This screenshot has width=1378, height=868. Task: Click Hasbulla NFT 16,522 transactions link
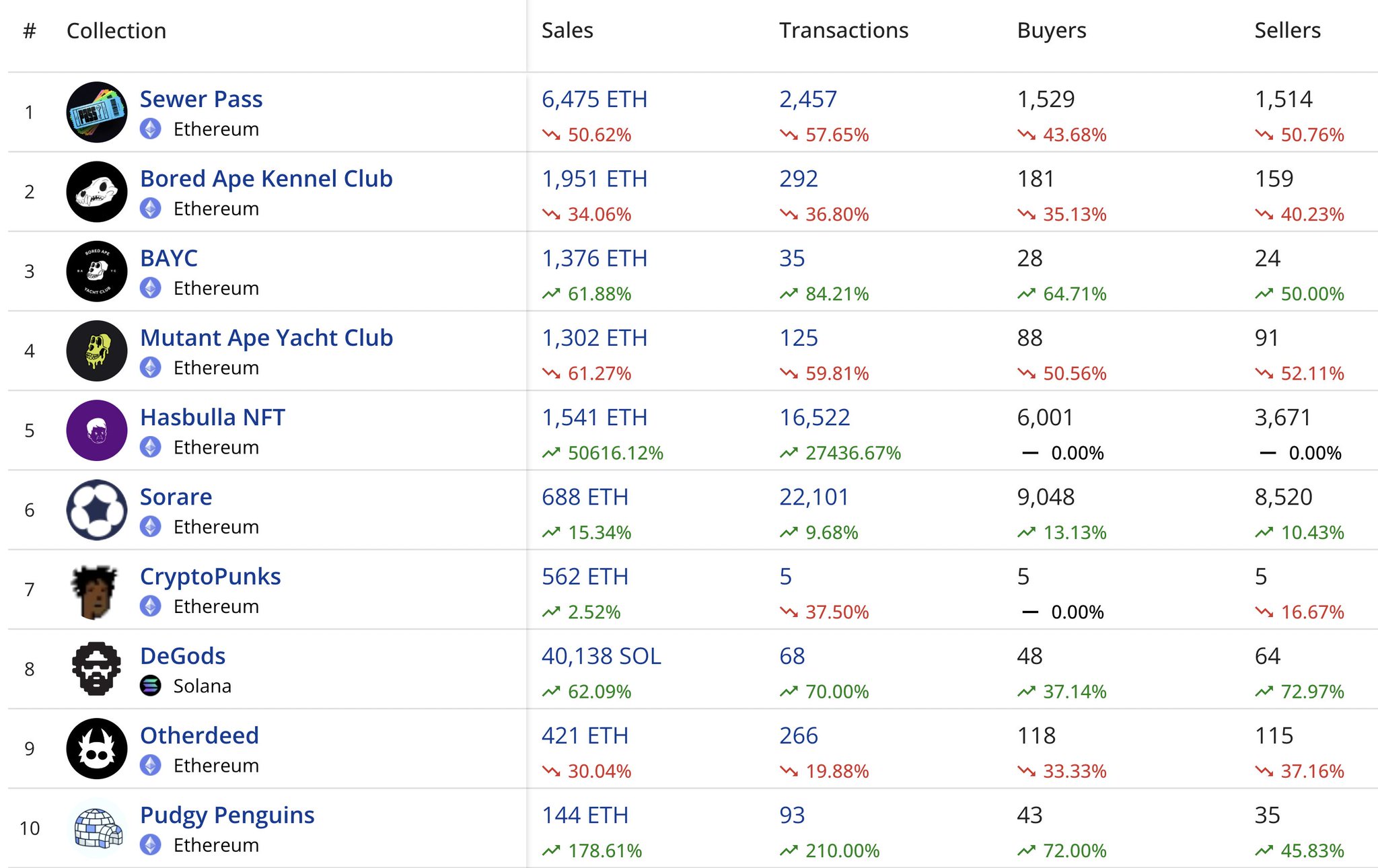[814, 417]
